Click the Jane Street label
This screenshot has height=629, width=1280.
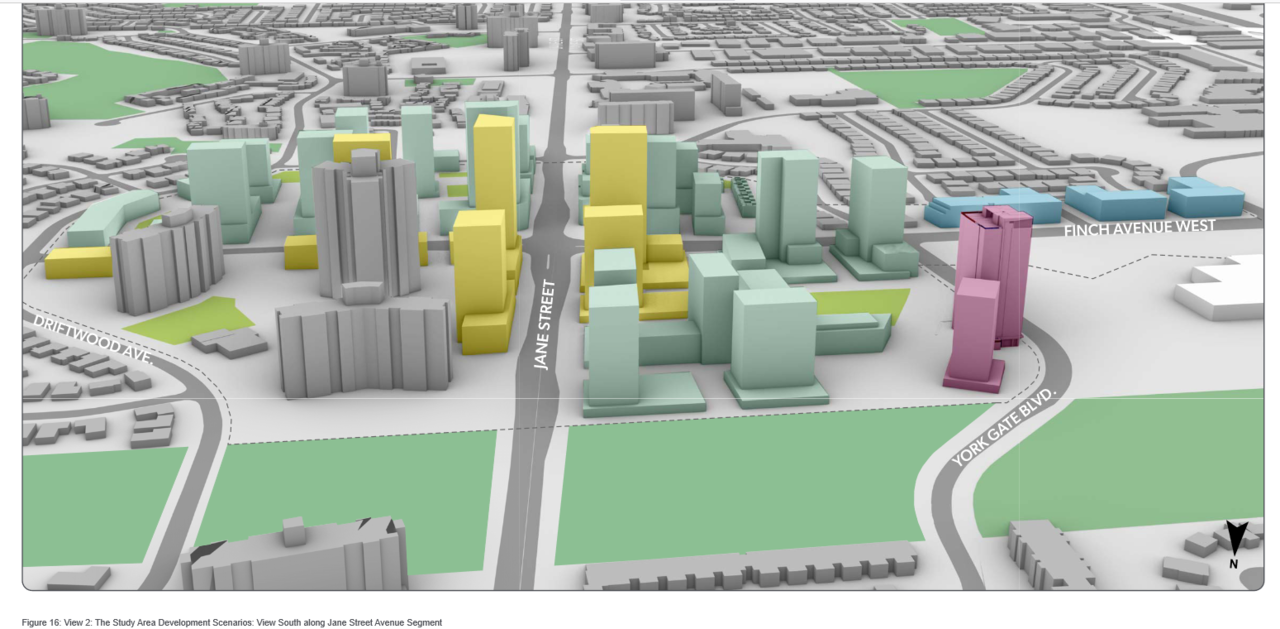[x=542, y=324]
